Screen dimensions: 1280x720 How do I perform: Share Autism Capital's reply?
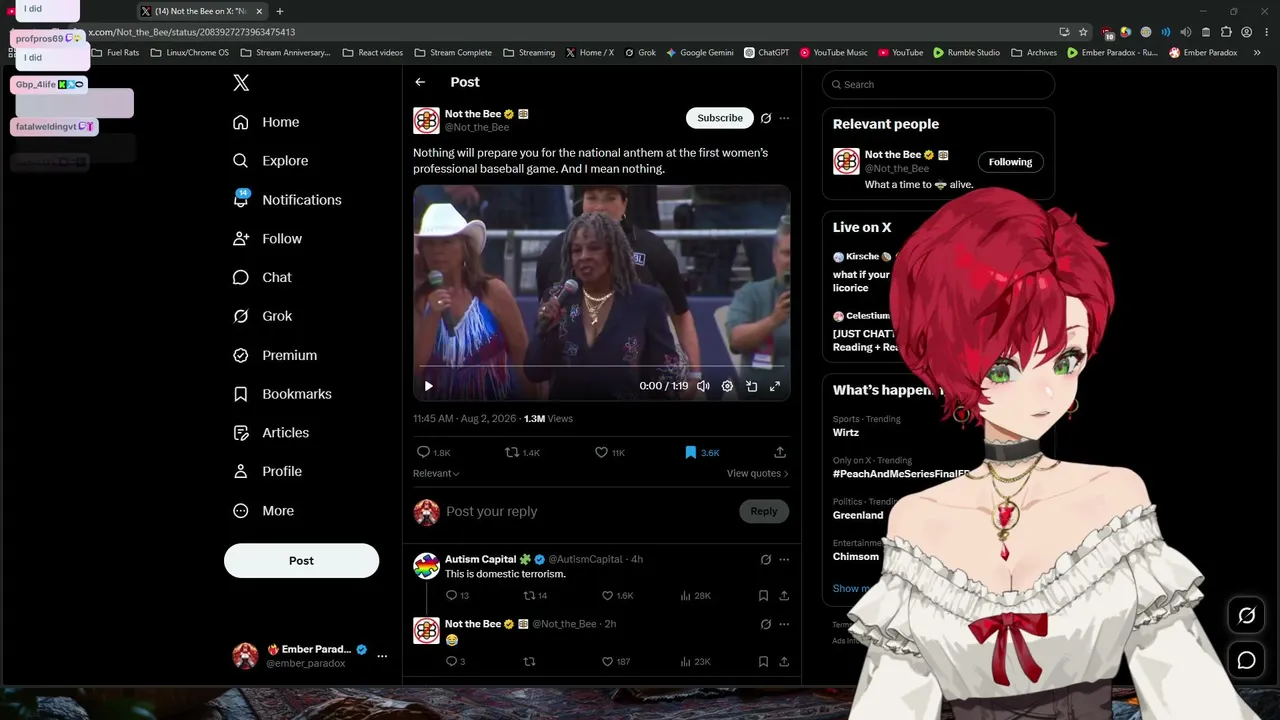coord(784,595)
